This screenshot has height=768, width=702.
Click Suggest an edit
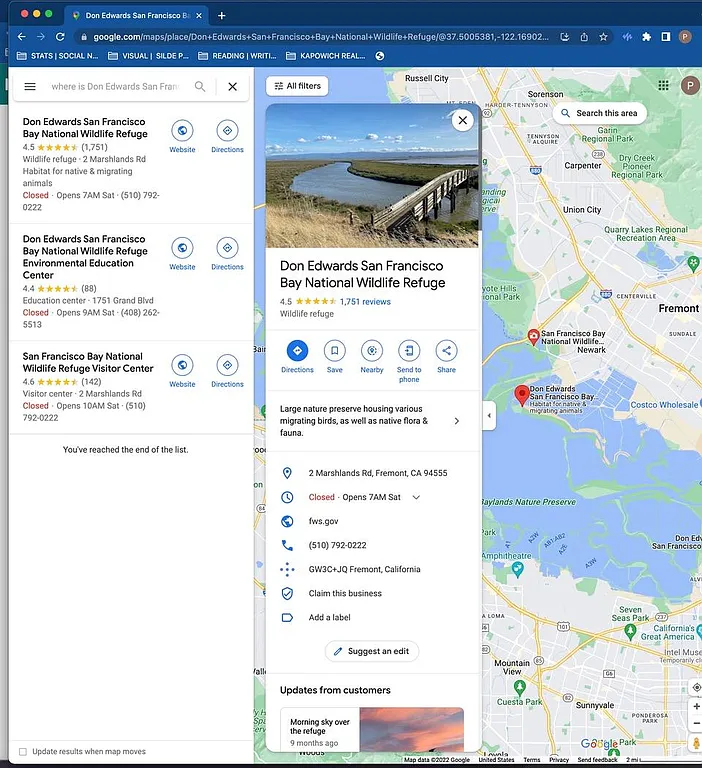tap(372, 651)
